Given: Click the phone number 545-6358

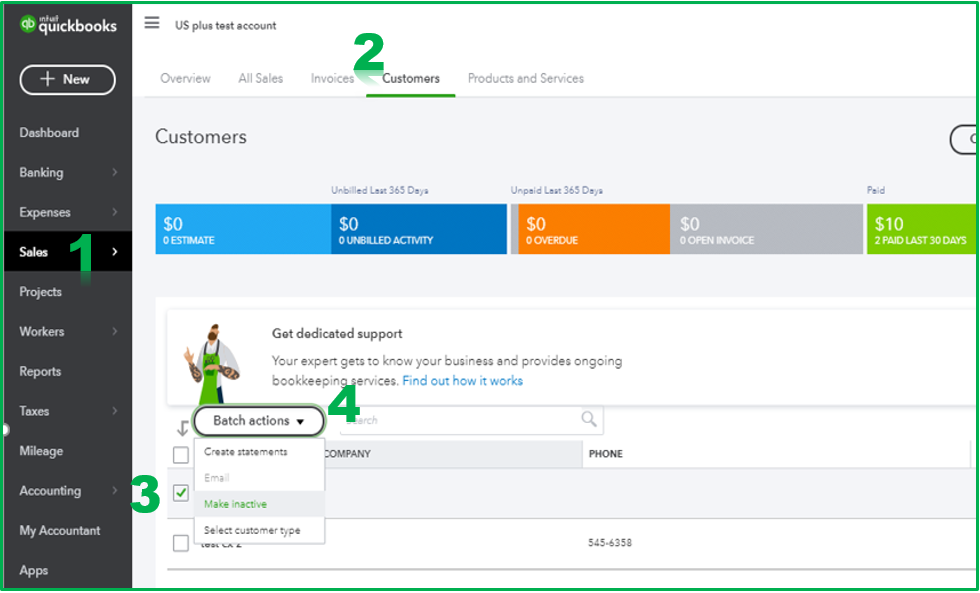Looking at the screenshot, I should (610, 542).
